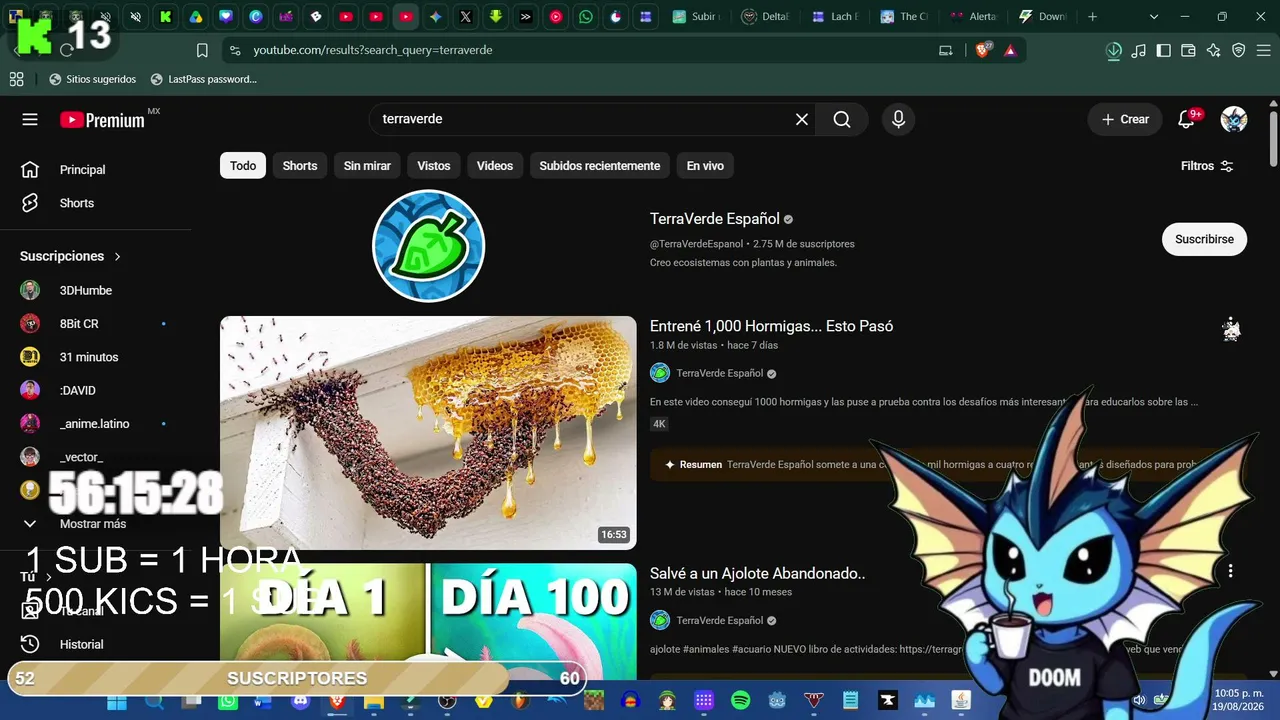
Task: Open Spotify from the taskbar
Action: (x=741, y=701)
